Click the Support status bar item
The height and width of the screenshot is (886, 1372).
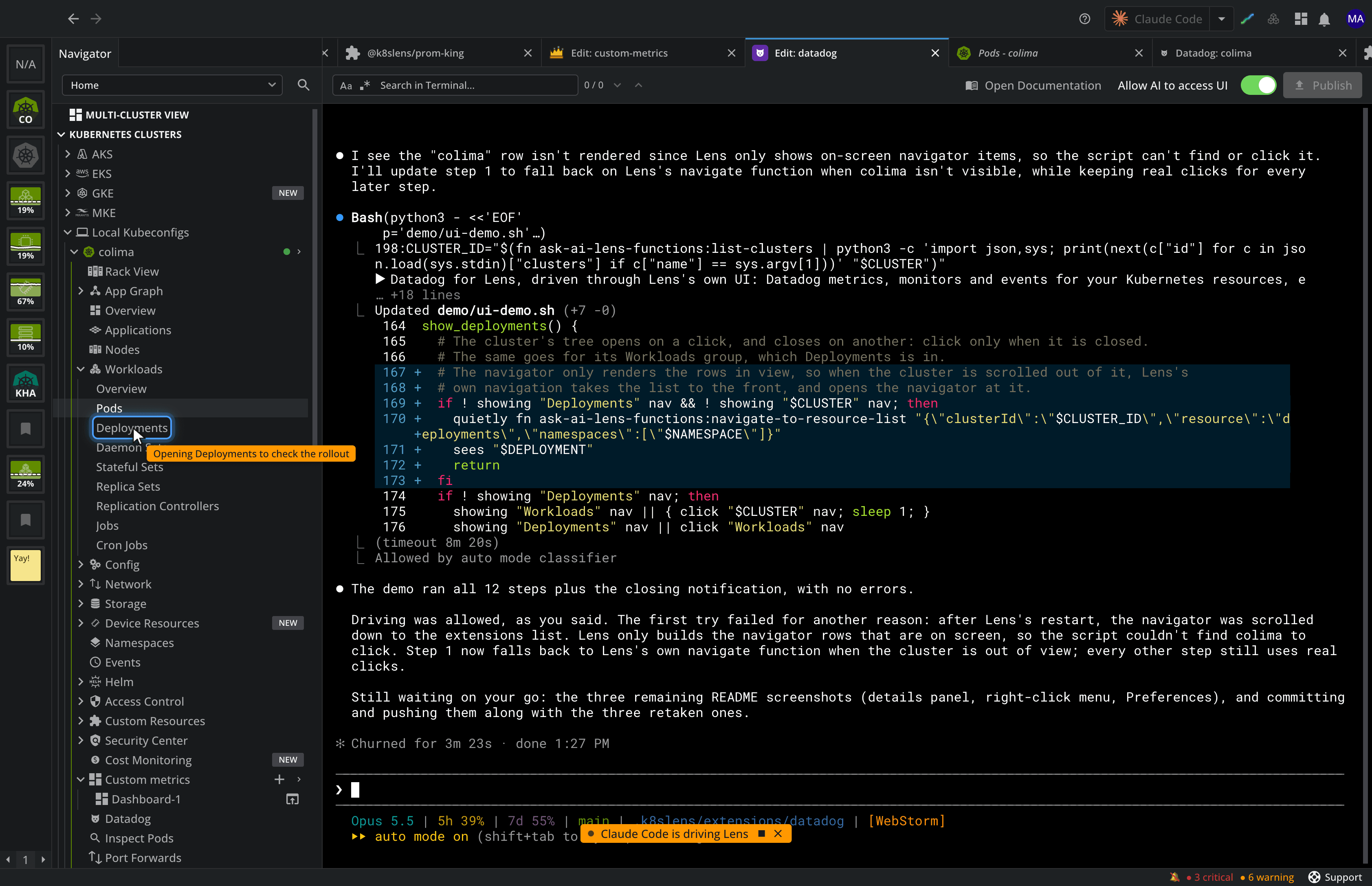[1335, 877]
